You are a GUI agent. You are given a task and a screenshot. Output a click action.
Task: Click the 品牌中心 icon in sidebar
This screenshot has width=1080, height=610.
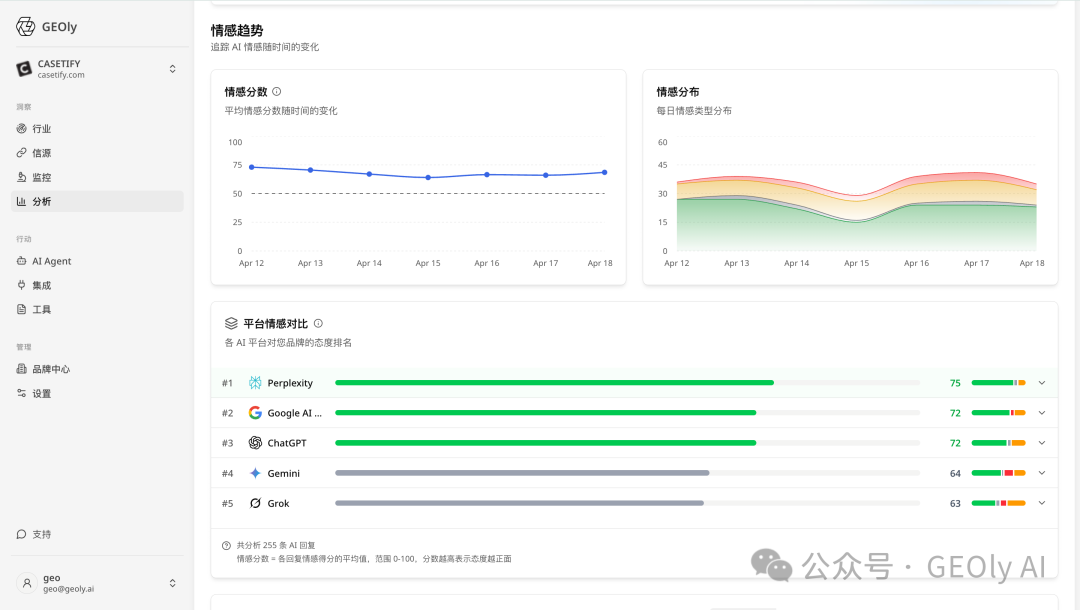click(x=21, y=369)
